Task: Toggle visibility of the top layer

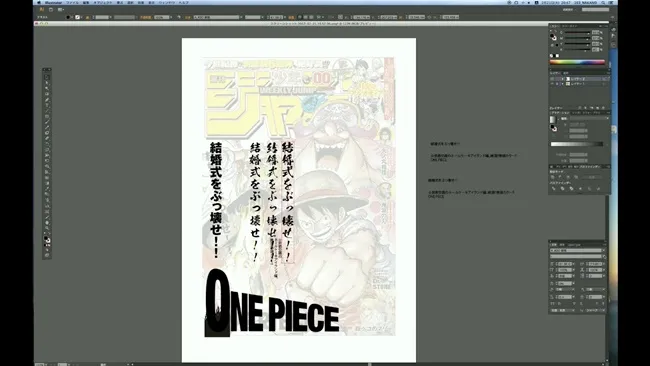Action: 552,79
